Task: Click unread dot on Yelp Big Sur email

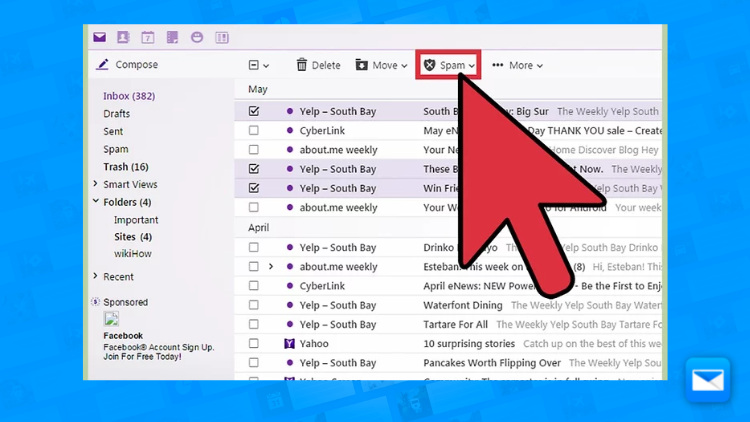Action: pos(289,111)
